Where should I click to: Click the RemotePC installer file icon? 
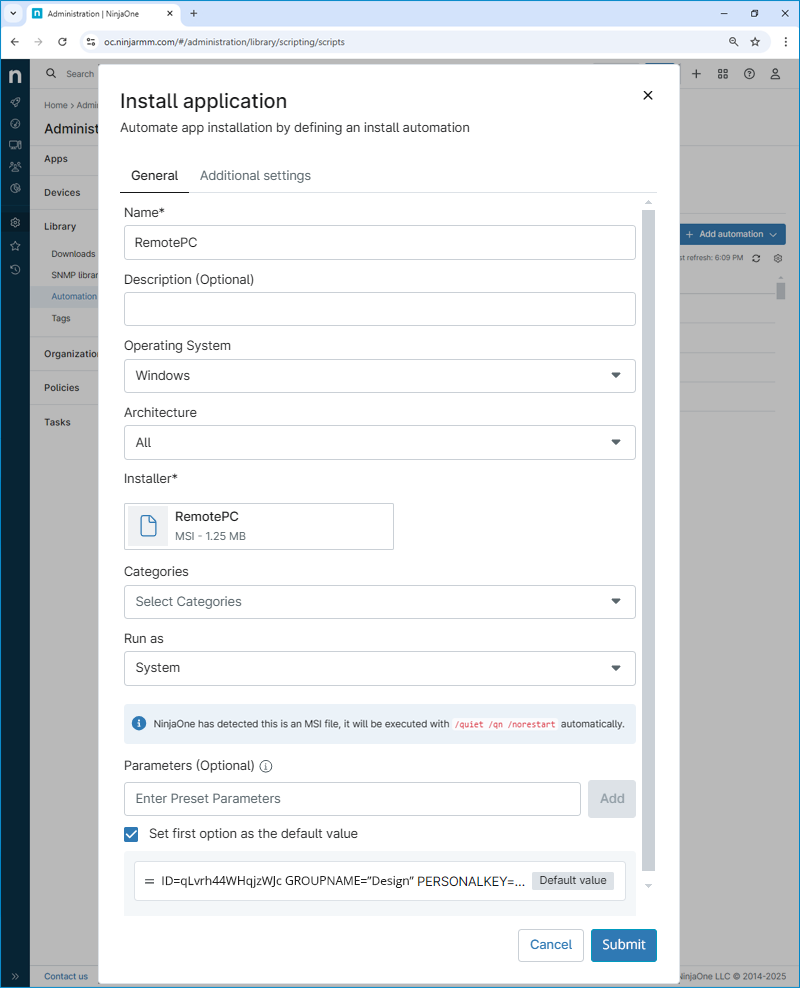(148, 526)
